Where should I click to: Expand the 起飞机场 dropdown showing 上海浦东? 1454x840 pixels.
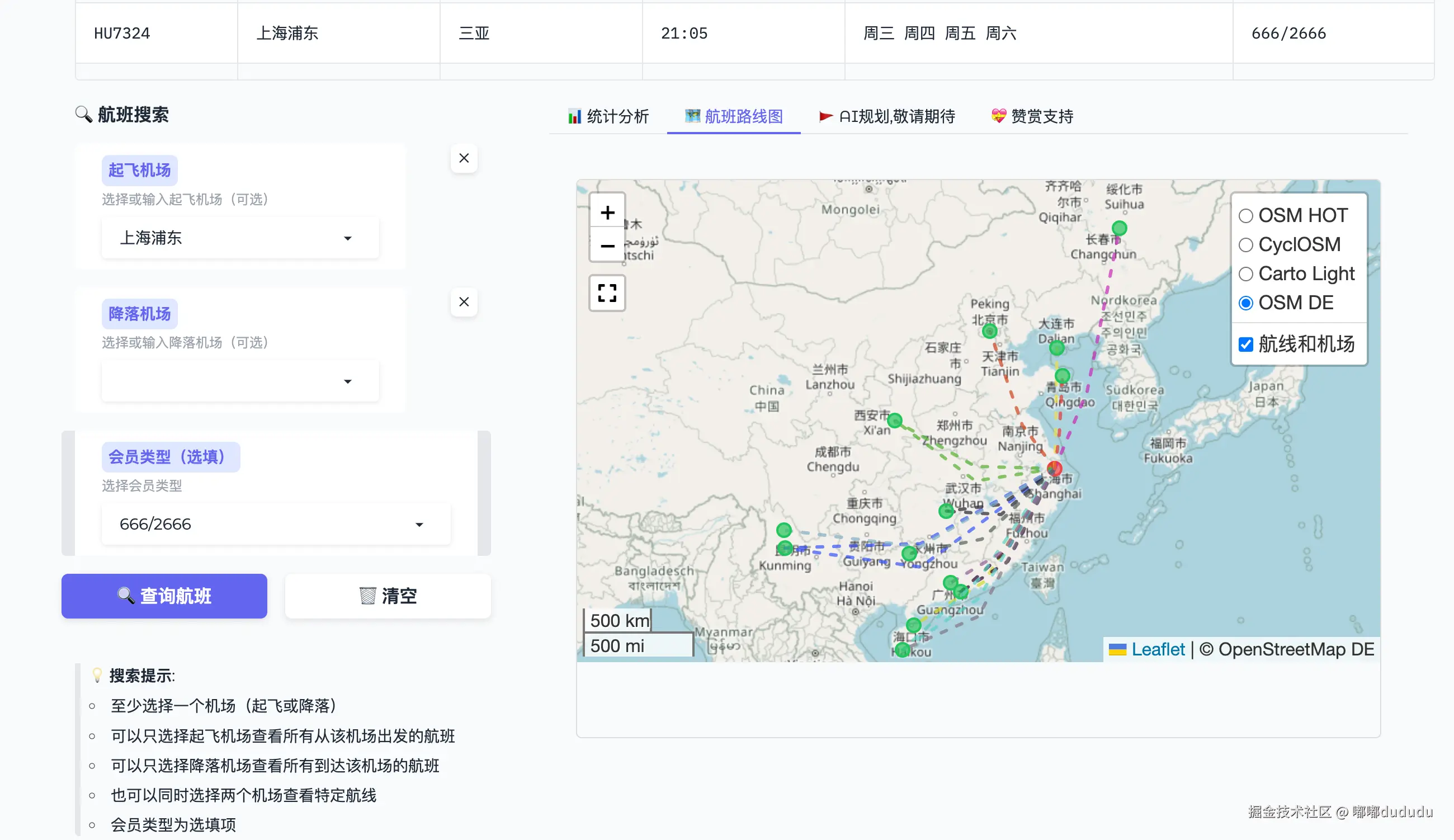click(x=240, y=238)
